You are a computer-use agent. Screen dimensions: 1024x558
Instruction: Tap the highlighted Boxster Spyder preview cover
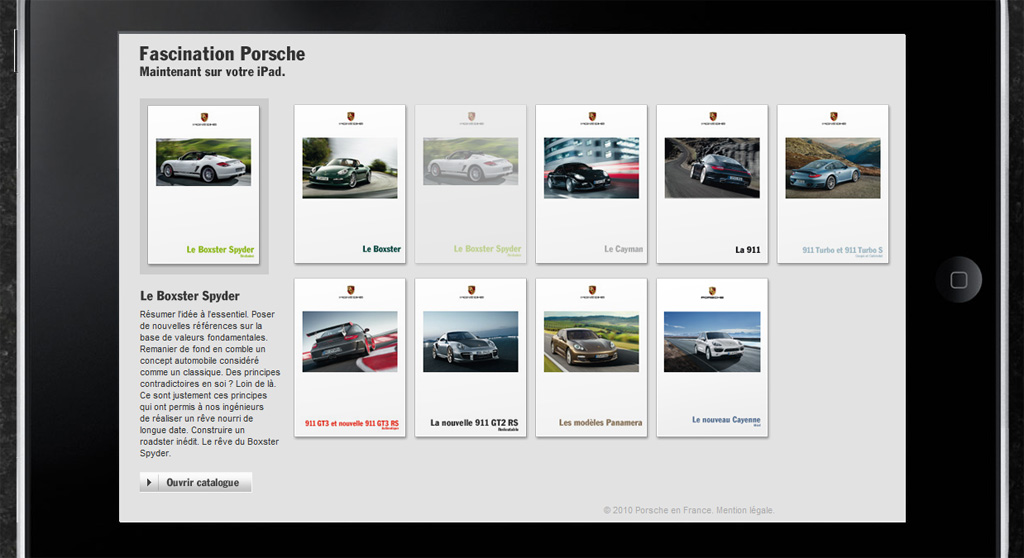coord(203,185)
